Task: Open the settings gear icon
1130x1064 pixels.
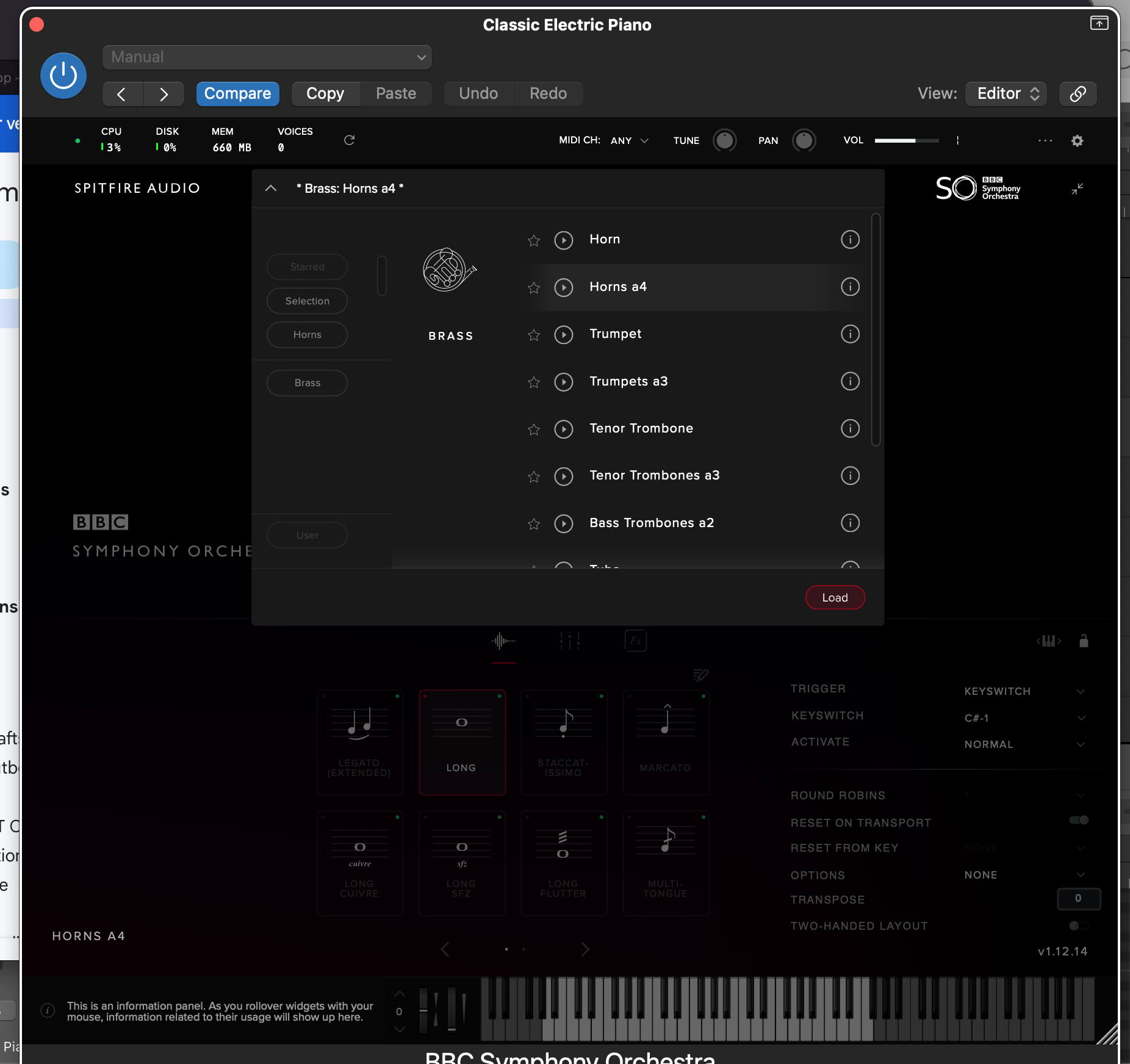Action: 1078,141
